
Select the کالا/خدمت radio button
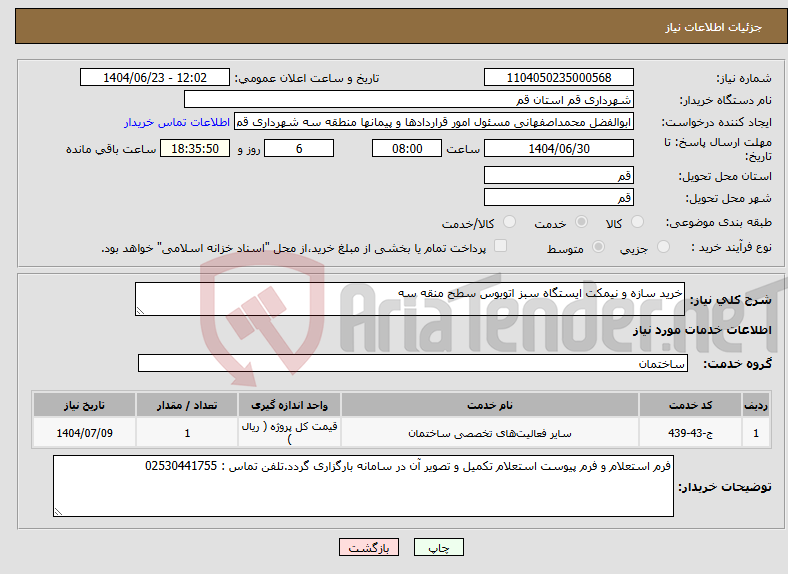(510, 222)
